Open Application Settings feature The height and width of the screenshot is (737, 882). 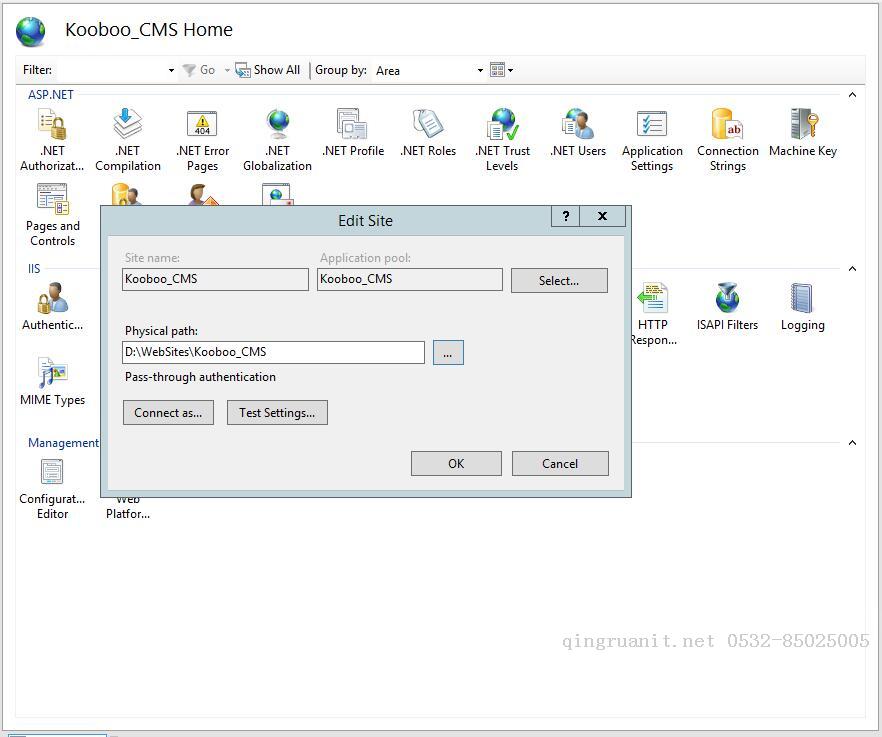coord(652,140)
